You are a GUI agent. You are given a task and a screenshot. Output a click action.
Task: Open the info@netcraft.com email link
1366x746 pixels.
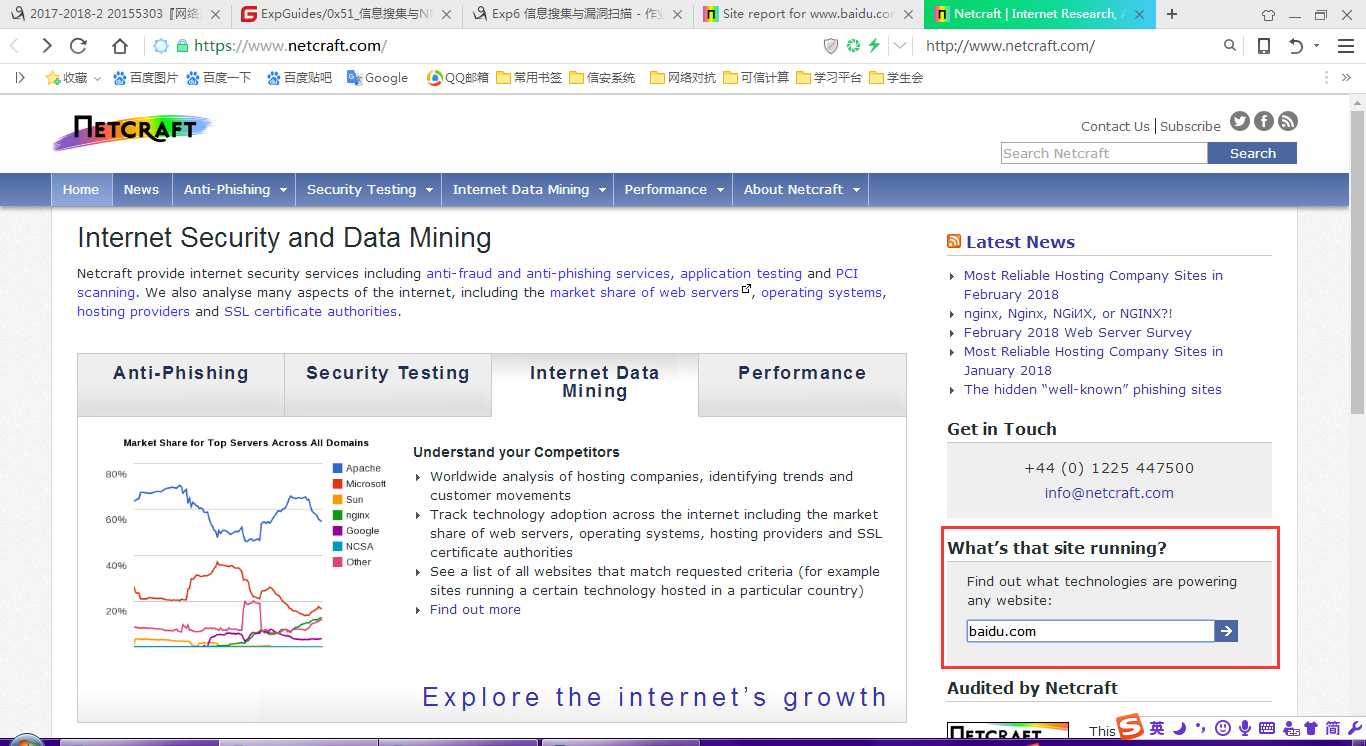(x=1109, y=492)
